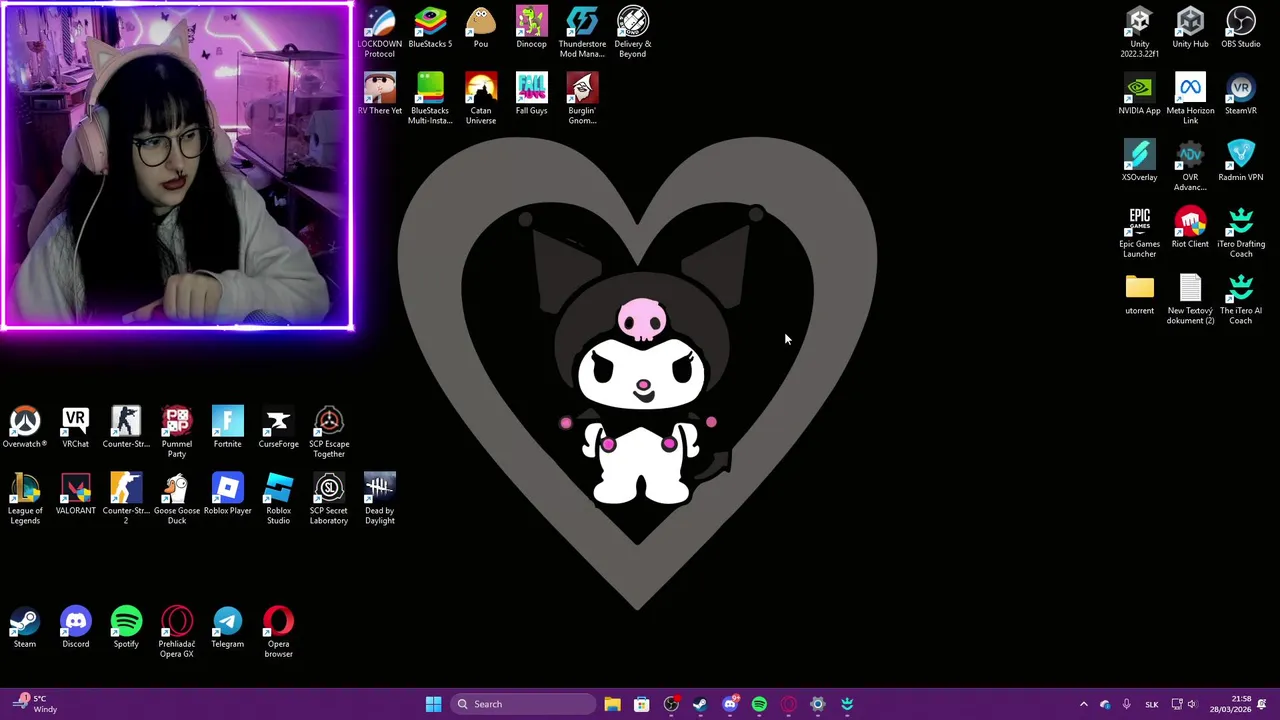Viewport: 1280px width, 720px height.
Task: Open the Steam desktop shortcut
Action: (x=25, y=628)
